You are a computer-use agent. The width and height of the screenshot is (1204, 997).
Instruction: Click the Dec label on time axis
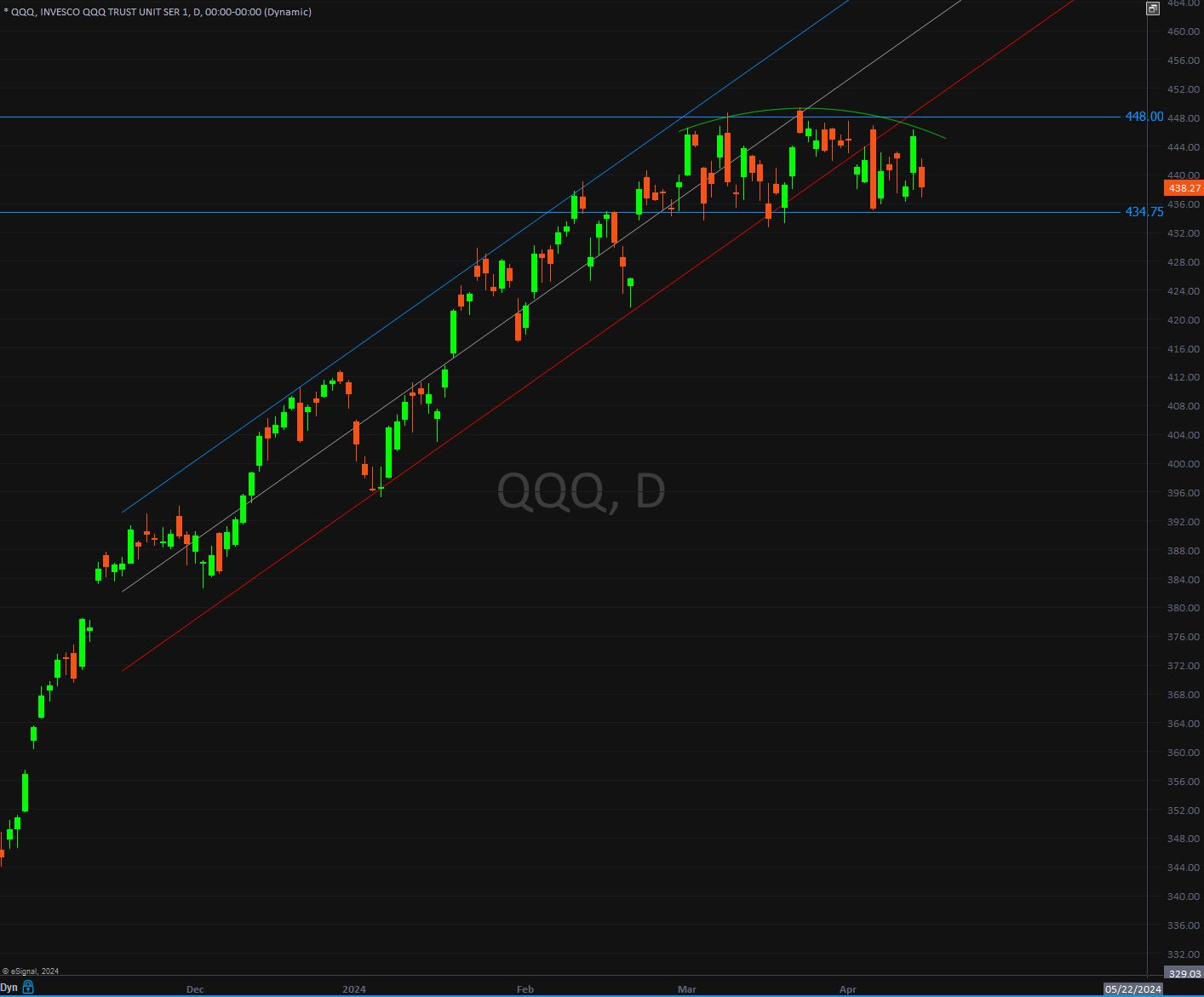[195, 988]
